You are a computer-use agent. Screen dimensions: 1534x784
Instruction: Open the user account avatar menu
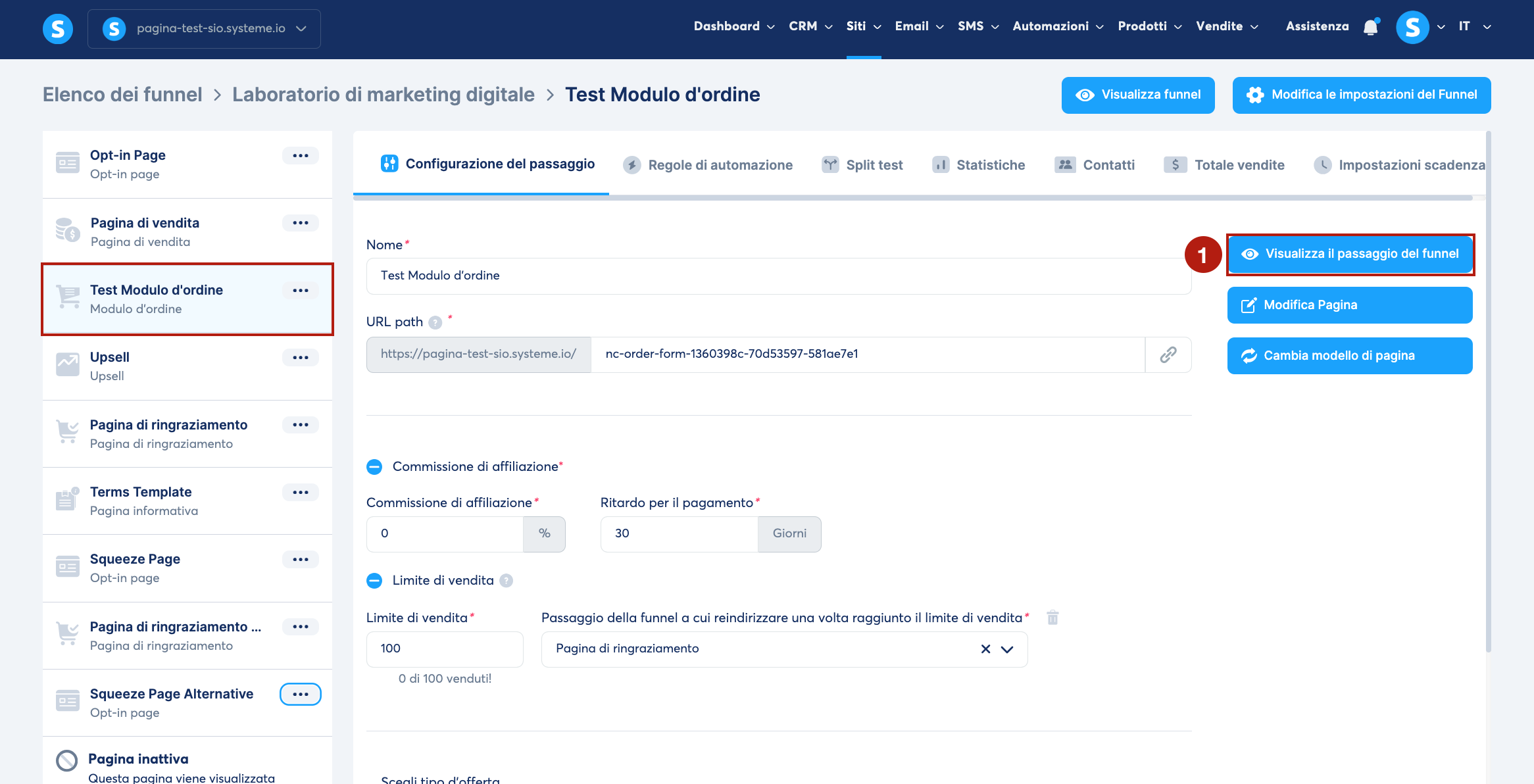pyautogui.click(x=1412, y=27)
